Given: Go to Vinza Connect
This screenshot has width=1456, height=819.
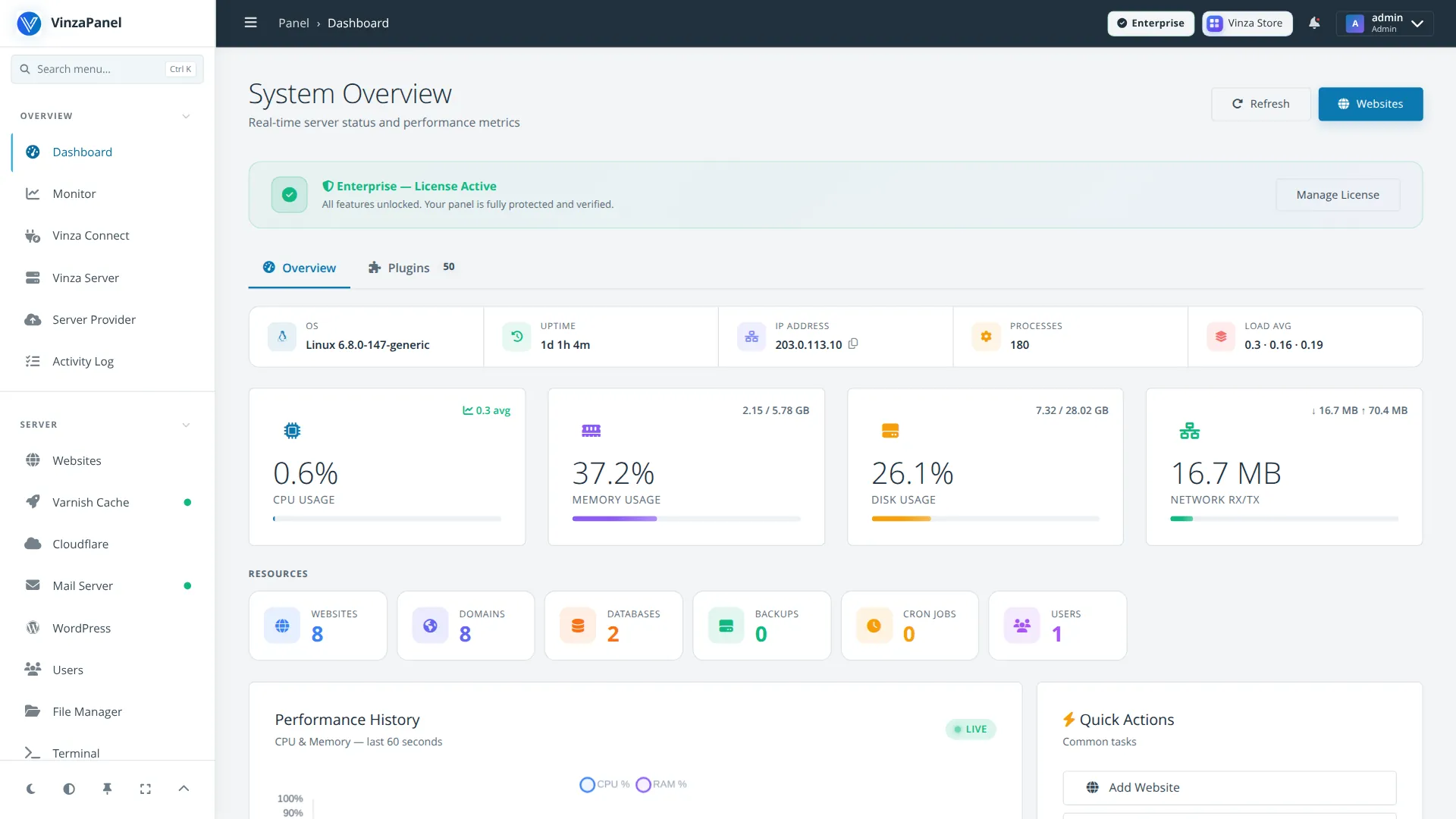Looking at the screenshot, I should click(x=108, y=235).
